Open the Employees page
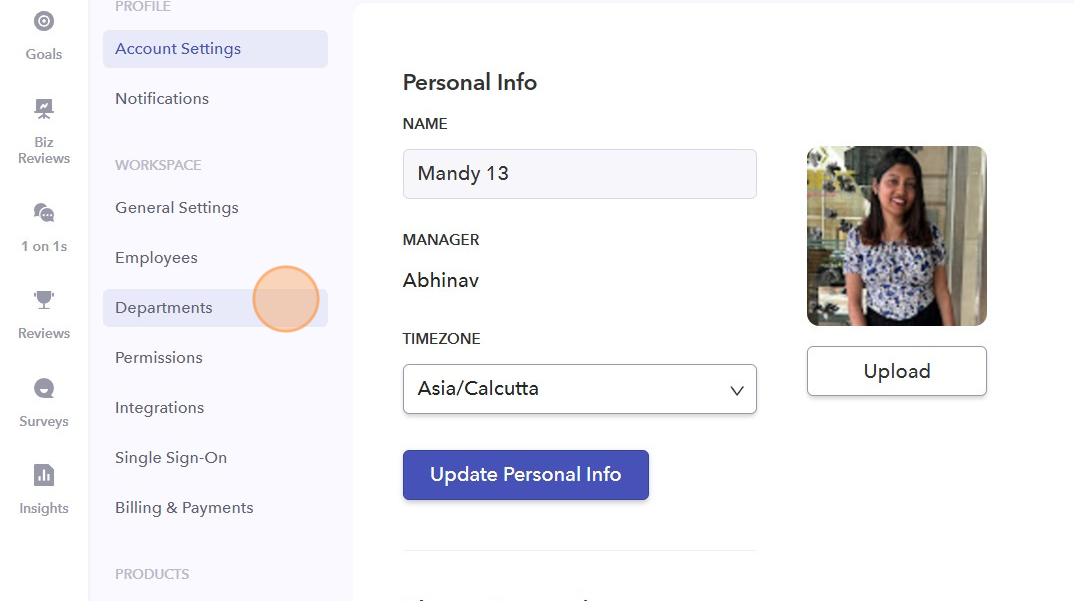The width and height of the screenshot is (1075, 601). click(156, 258)
